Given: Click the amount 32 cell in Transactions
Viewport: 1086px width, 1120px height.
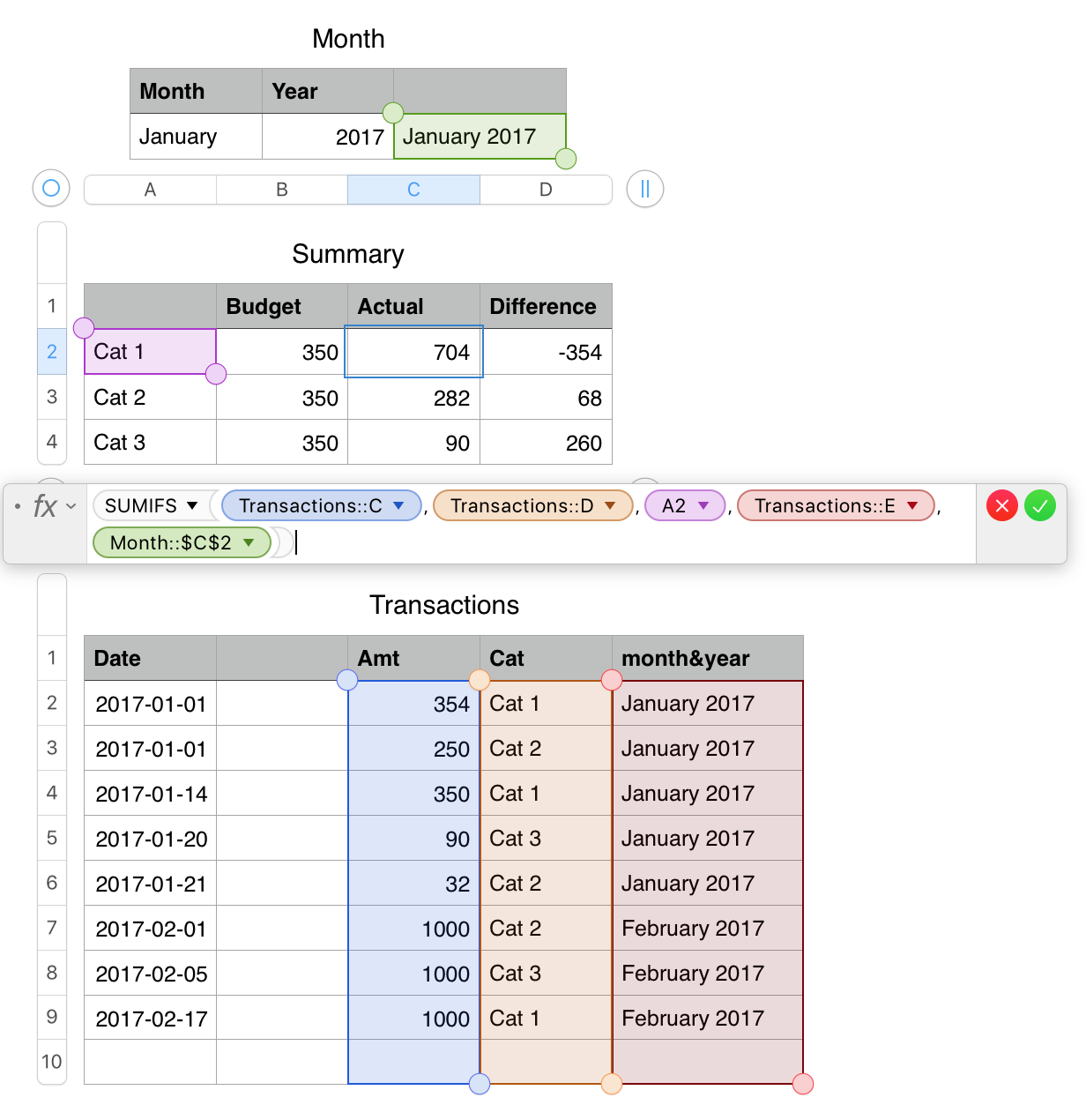Looking at the screenshot, I should 413,884.
